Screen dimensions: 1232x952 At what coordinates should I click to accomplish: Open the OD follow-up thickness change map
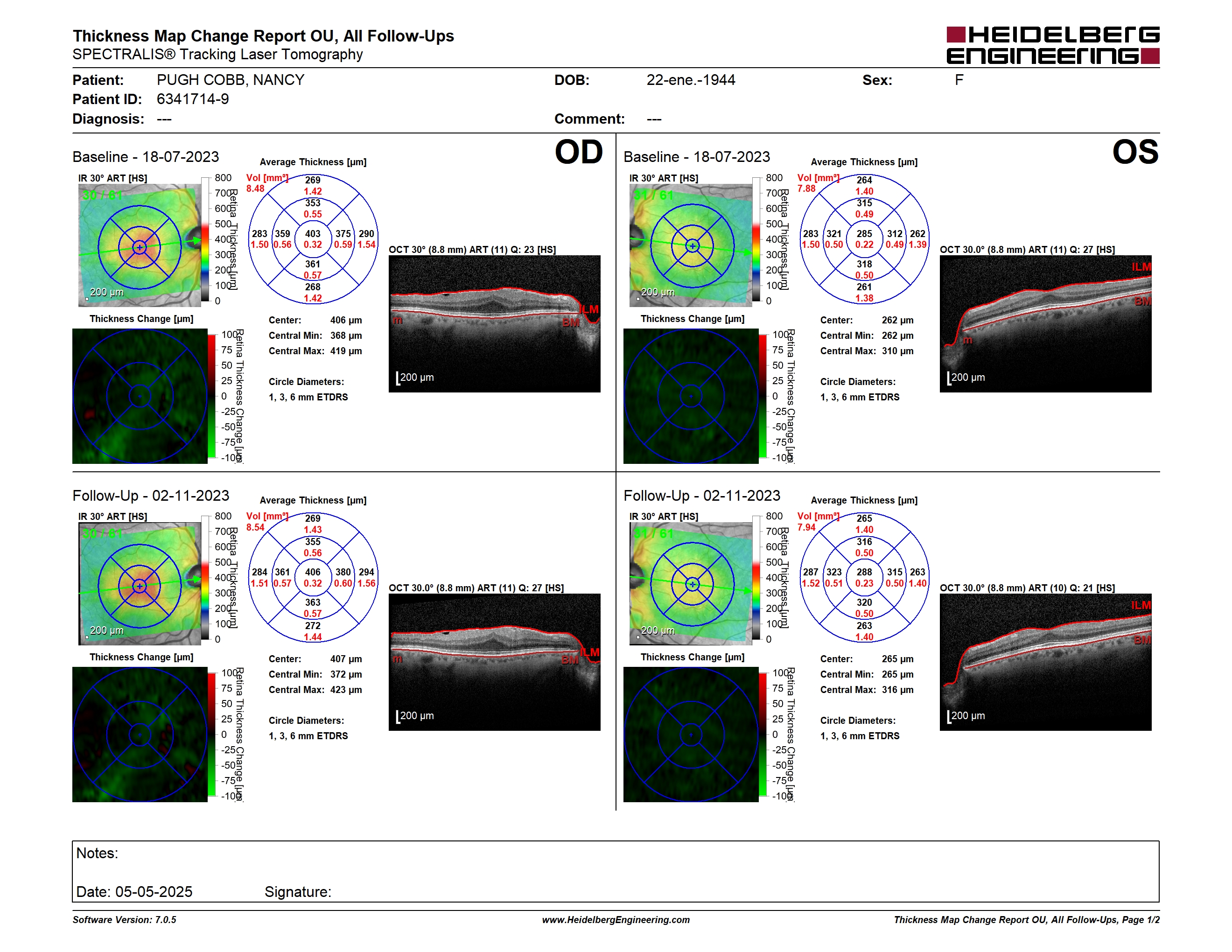pos(140,735)
